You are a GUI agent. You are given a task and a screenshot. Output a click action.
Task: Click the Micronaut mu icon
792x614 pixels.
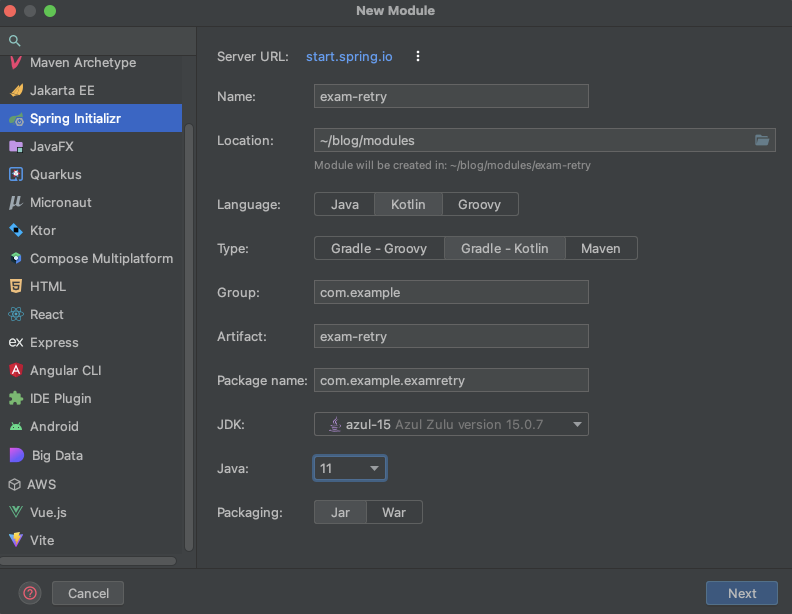16,202
